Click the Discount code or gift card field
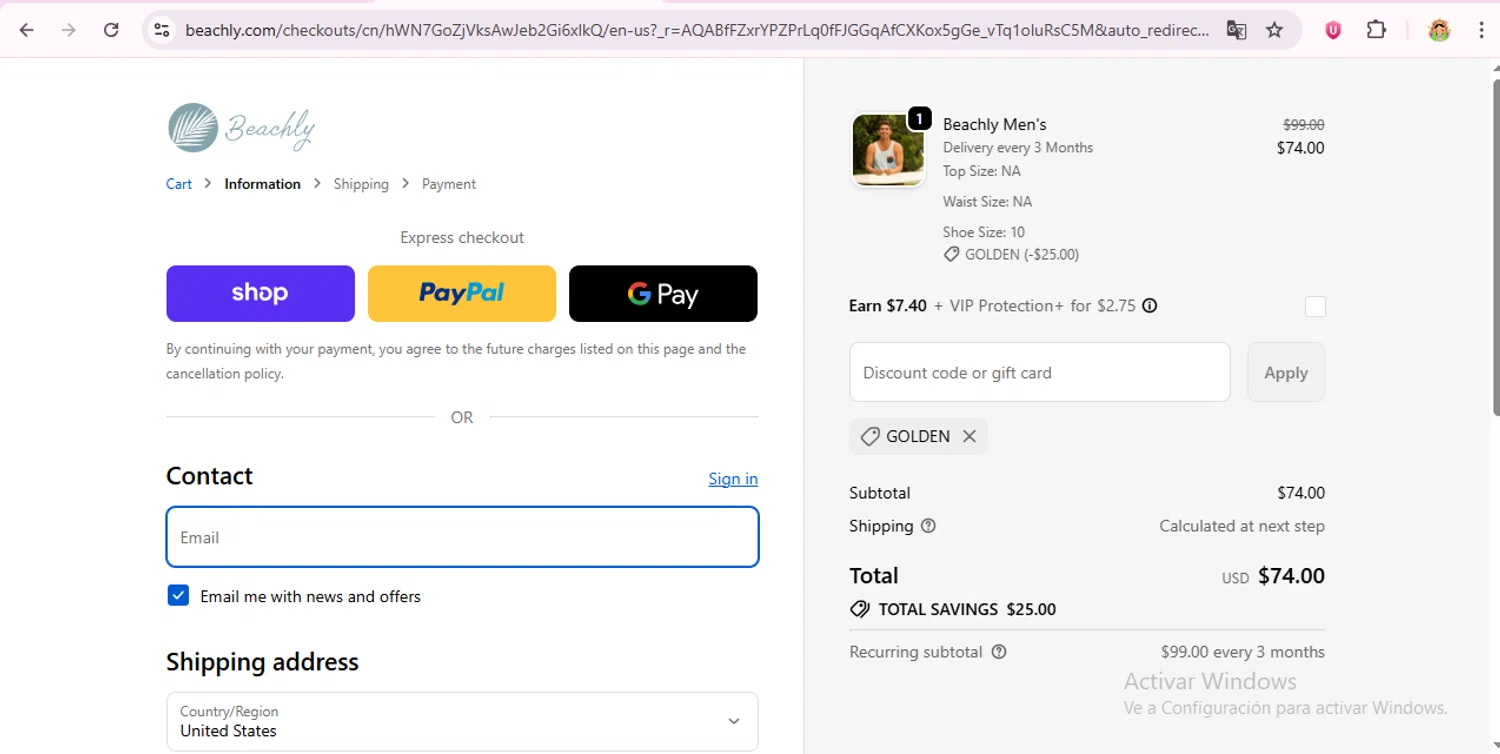The image size is (1500, 754). point(1040,372)
